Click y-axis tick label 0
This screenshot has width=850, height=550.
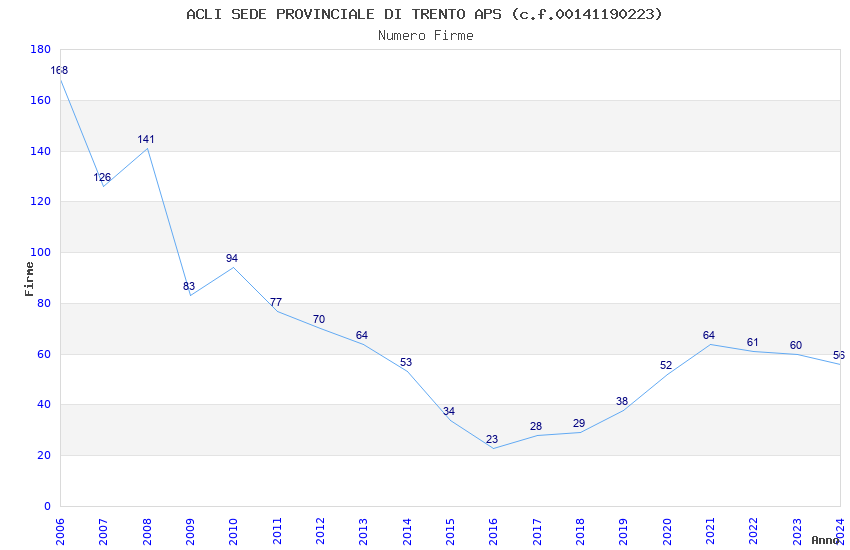[x=47, y=507]
